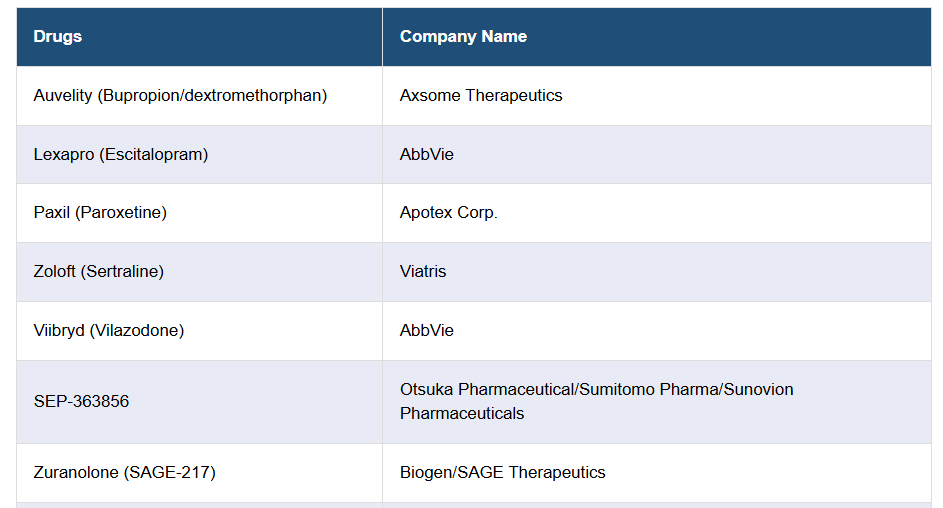The height and width of the screenshot is (508, 943).
Task: Select the SEP-363856 drug cell
Action: click(x=81, y=402)
